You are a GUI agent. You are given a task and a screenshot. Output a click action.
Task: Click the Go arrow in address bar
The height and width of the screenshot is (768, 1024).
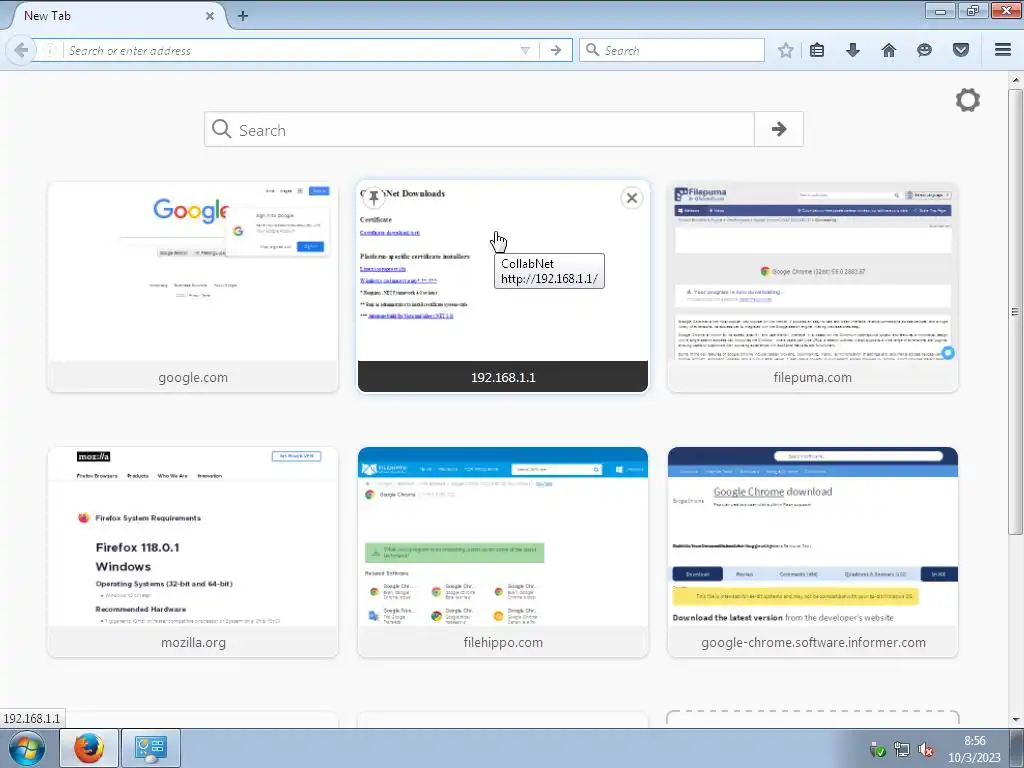click(x=556, y=50)
